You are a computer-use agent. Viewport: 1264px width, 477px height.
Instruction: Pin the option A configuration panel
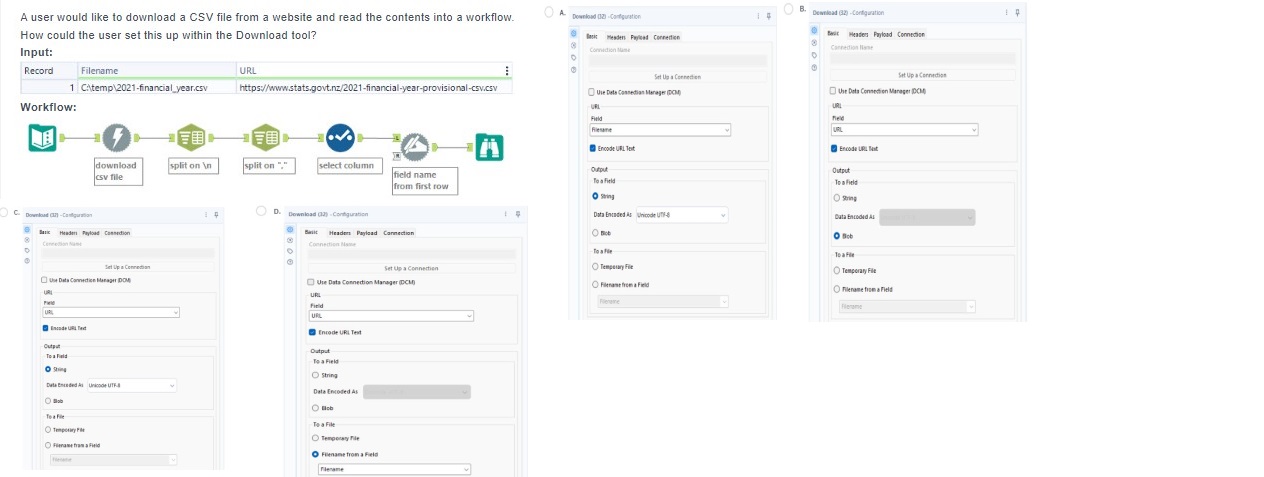tap(770, 16)
